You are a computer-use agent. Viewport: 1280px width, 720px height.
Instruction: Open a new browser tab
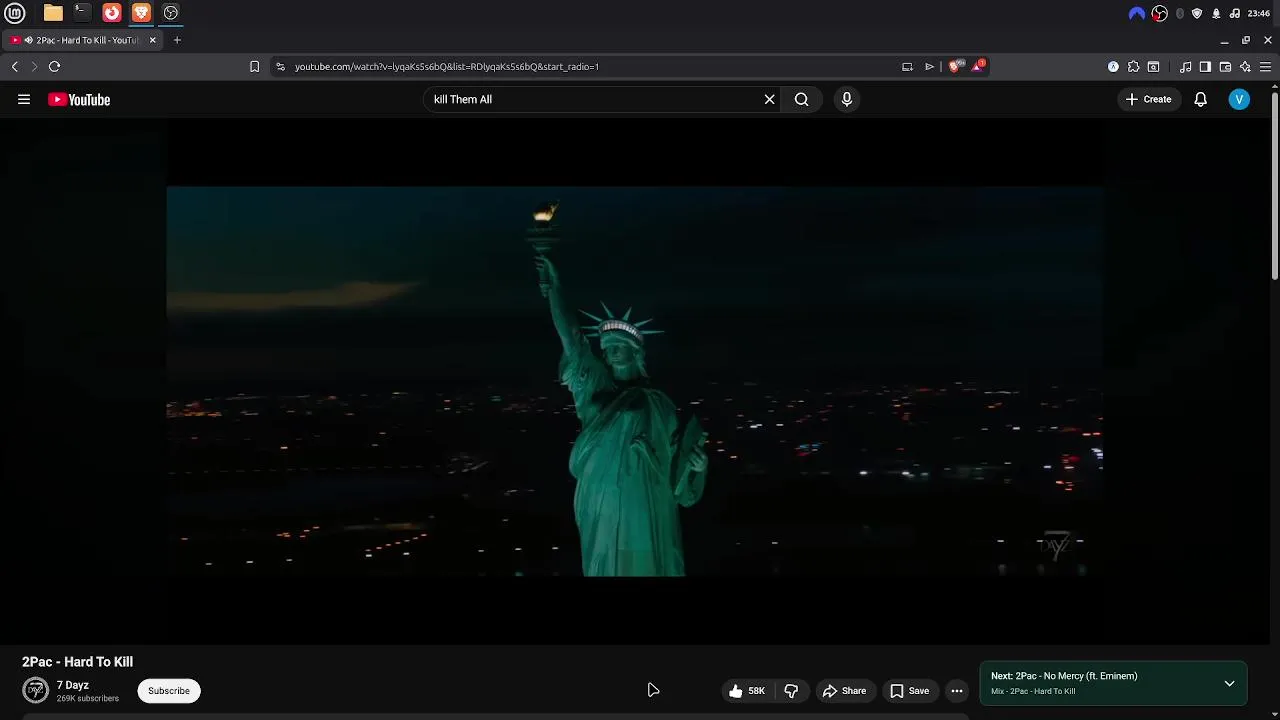(x=177, y=40)
